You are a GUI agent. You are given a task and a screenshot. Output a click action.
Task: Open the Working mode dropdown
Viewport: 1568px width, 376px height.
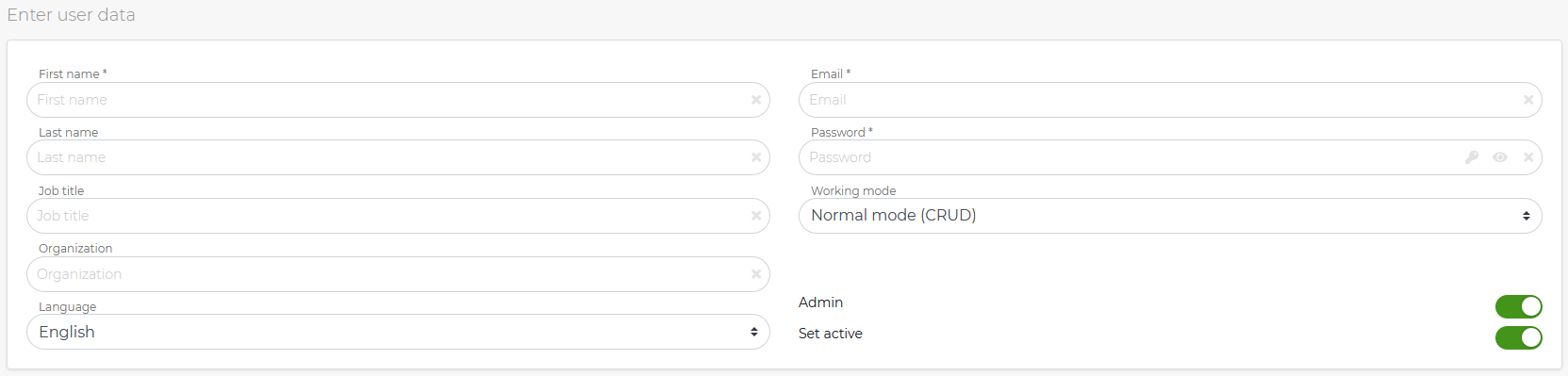pyautogui.click(x=1170, y=216)
